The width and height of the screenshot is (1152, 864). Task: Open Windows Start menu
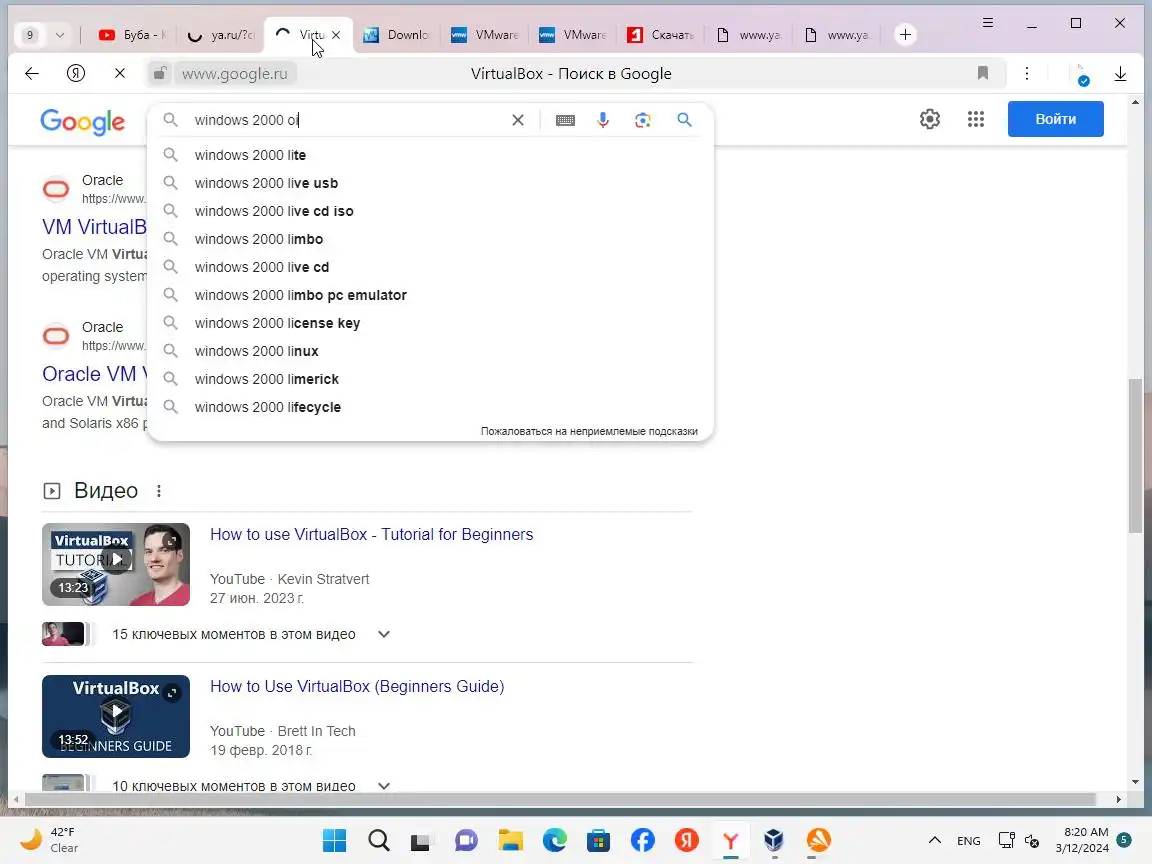[334, 840]
